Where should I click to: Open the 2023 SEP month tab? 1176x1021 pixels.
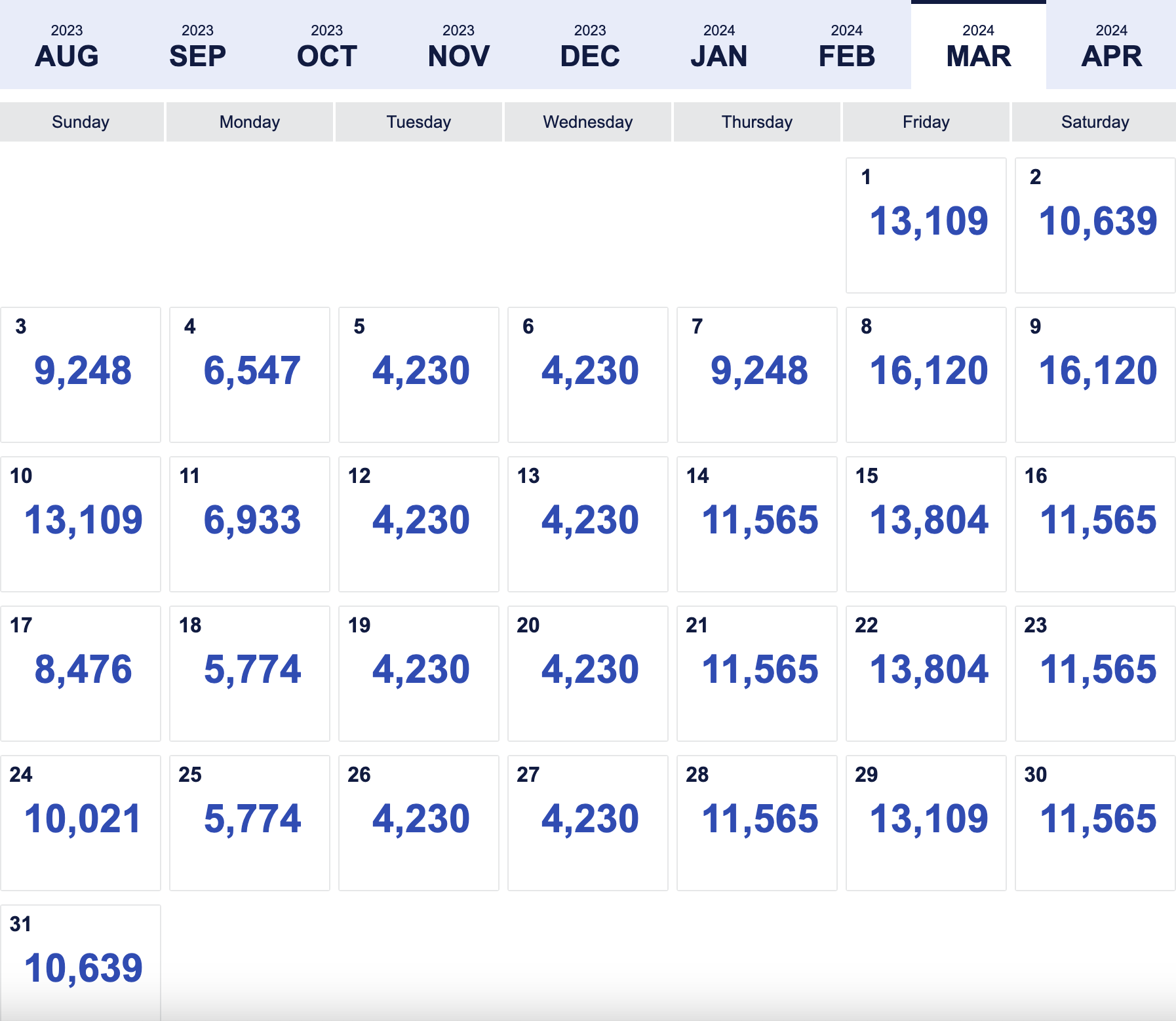tap(197, 45)
